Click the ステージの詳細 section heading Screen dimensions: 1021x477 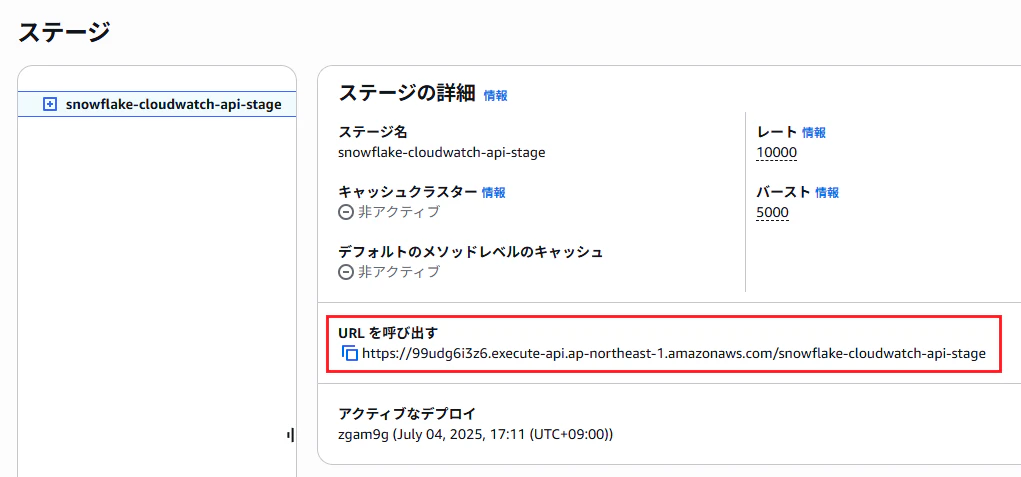tap(408, 94)
